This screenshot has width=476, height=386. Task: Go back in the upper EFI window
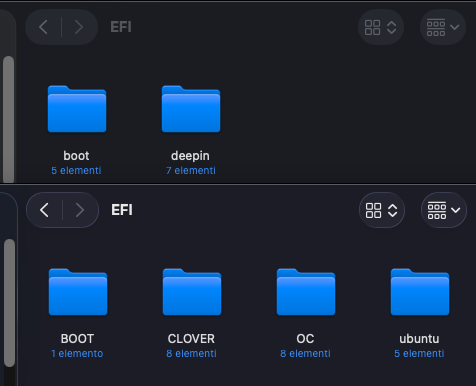(x=43, y=27)
